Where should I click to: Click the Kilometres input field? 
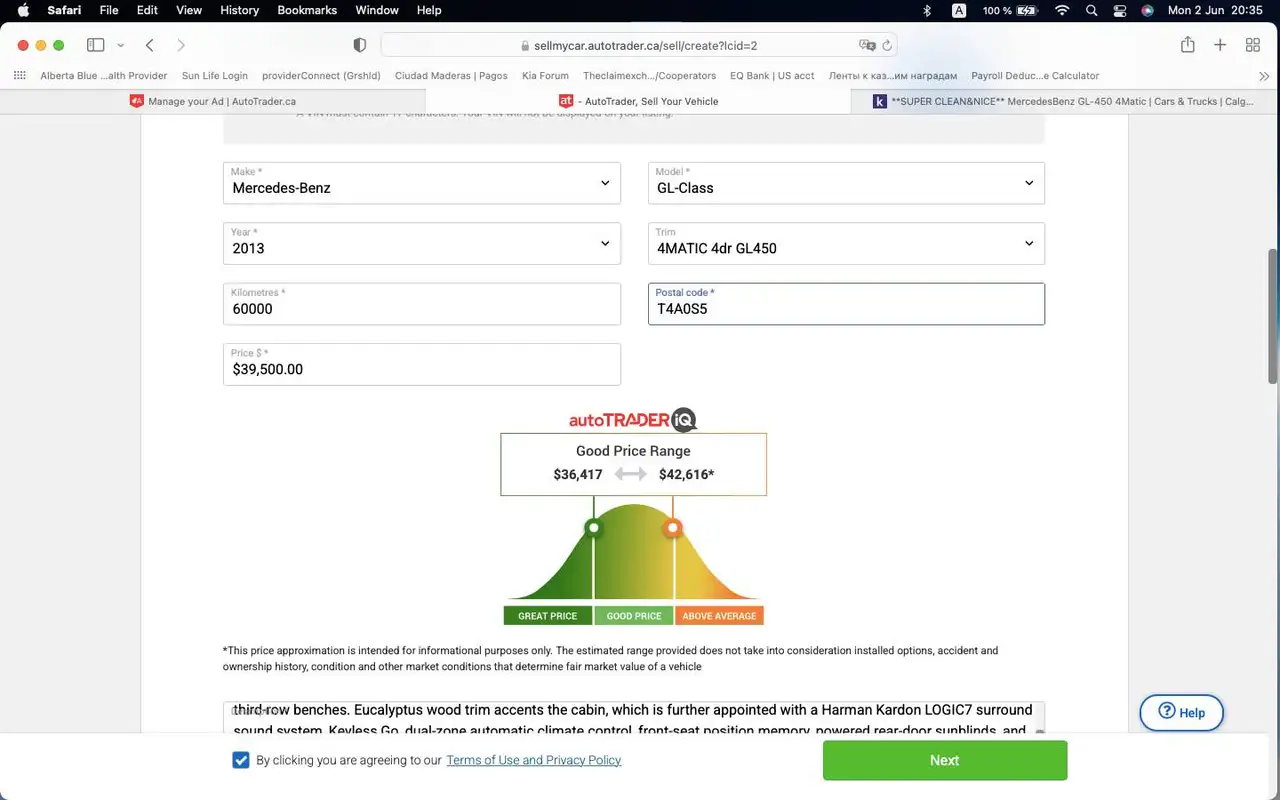tap(421, 304)
